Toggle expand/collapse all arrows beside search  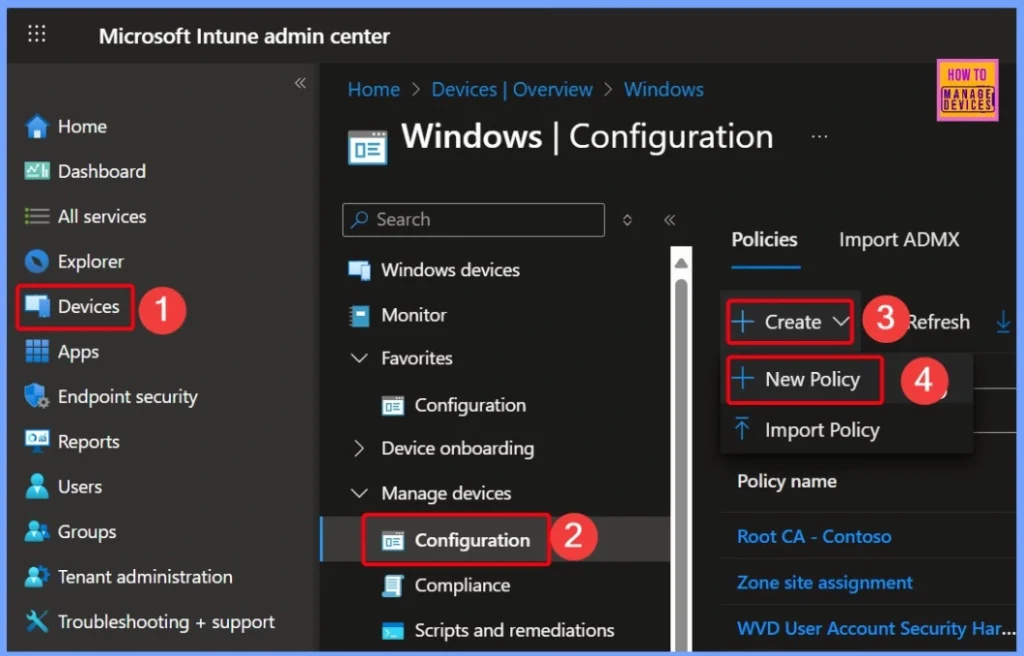[627, 220]
